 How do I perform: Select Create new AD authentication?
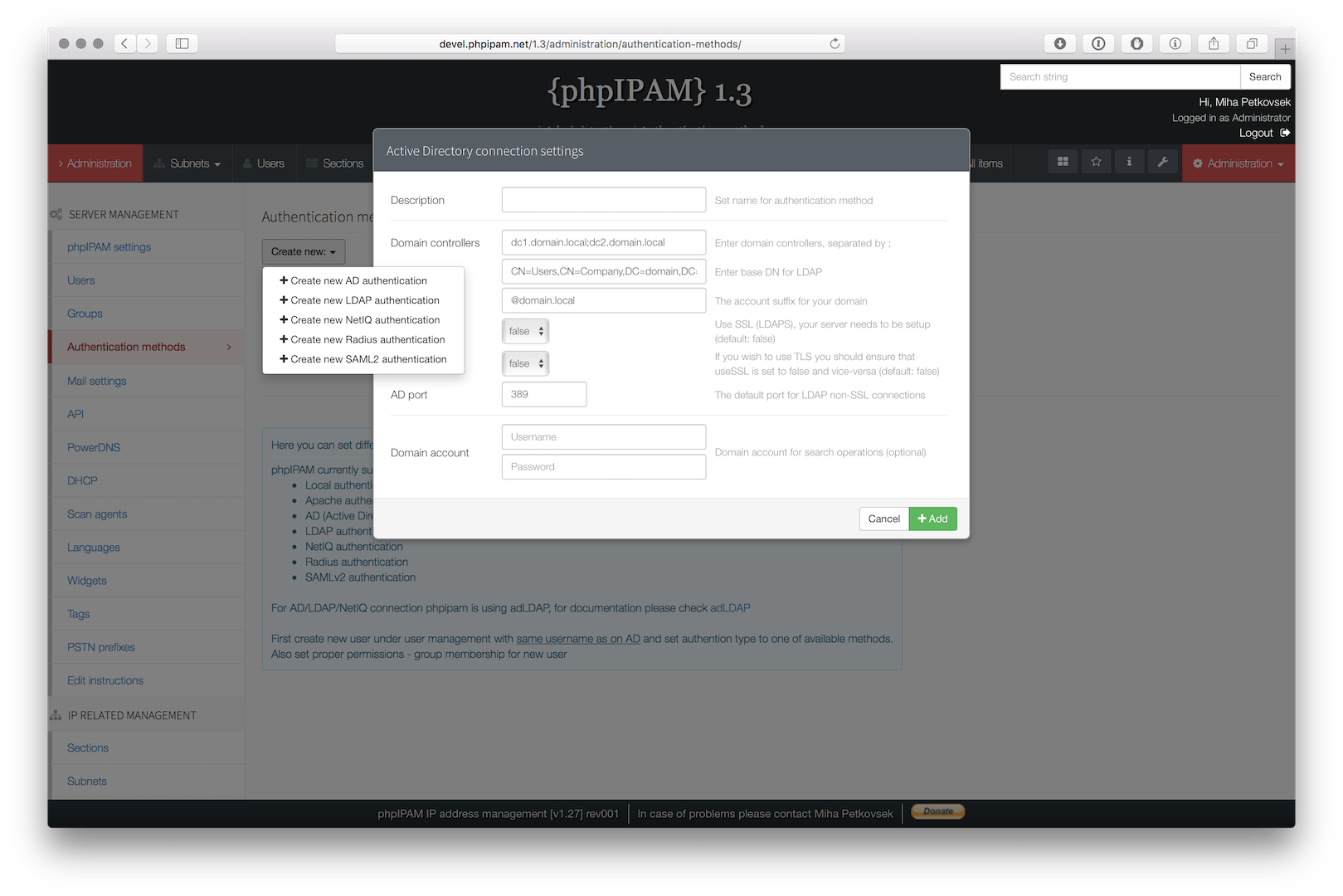pos(363,280)
